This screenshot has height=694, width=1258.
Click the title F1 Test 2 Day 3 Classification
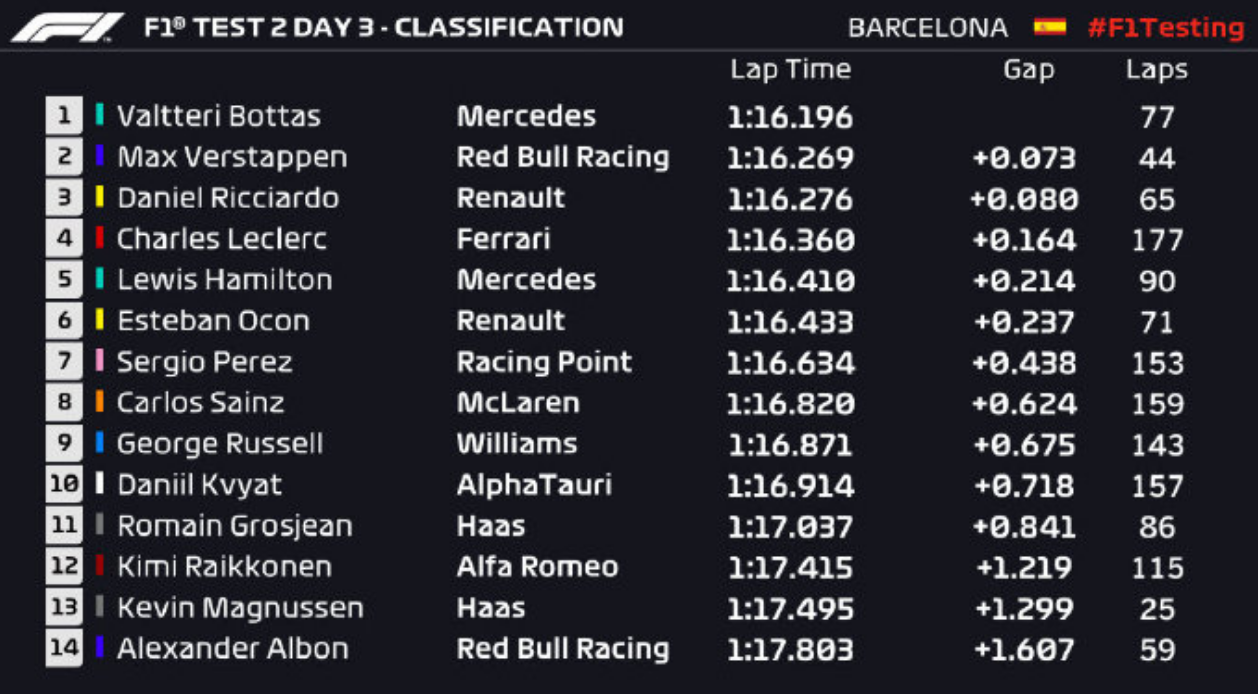click(x=384, y=27)
